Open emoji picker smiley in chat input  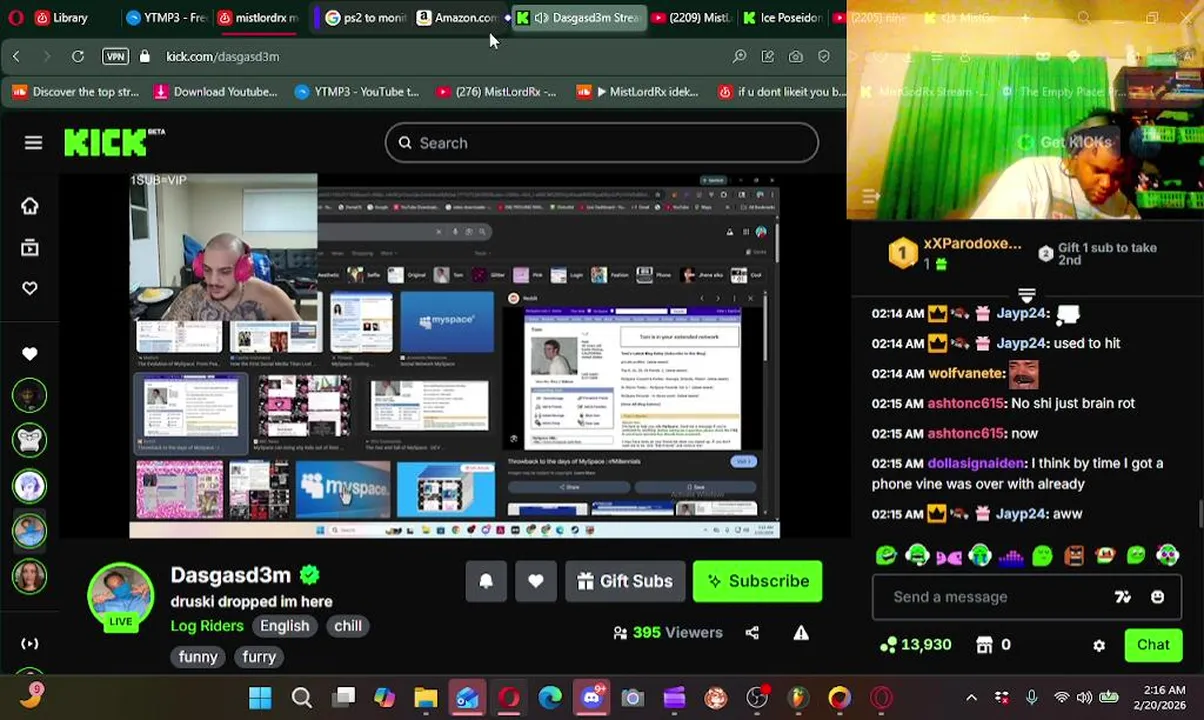(1158, 597)
